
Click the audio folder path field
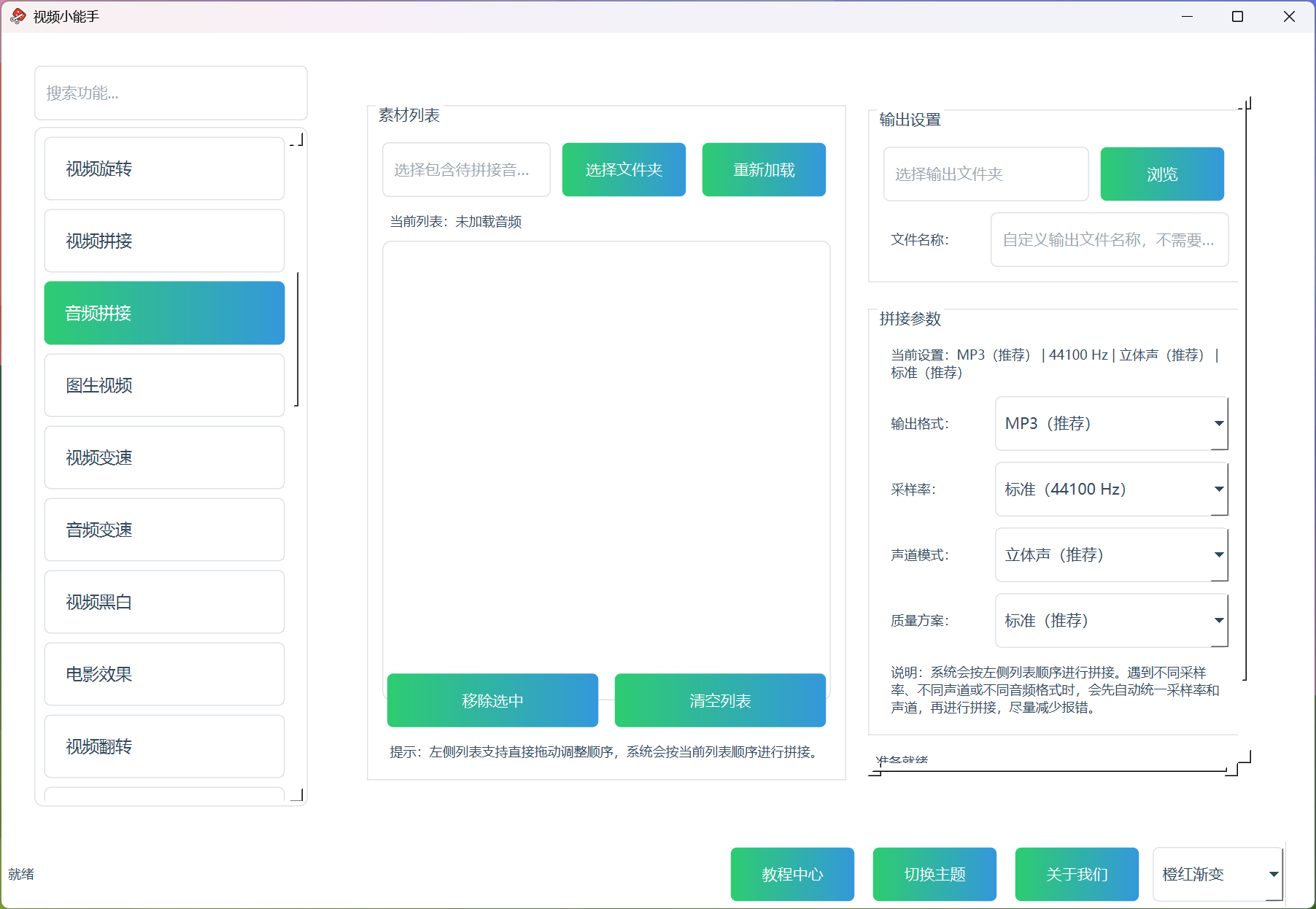466,169
